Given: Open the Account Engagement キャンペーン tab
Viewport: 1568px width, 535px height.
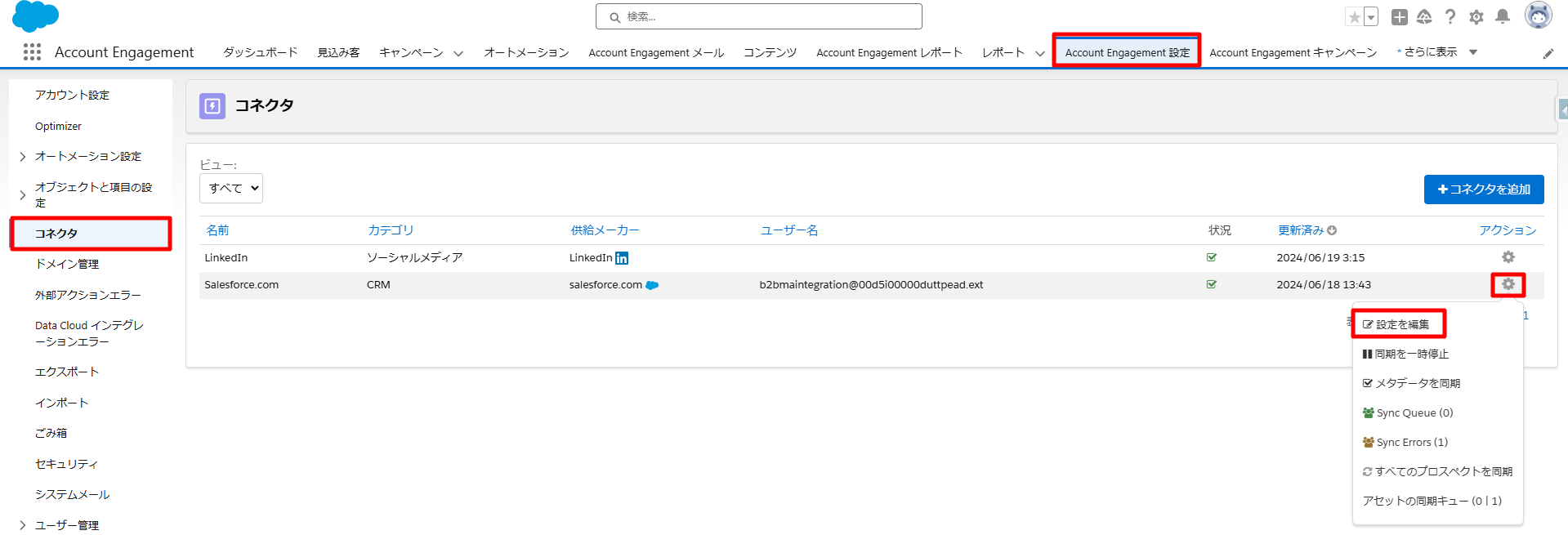Looking at the screenshot, I should coord(1293,52).
